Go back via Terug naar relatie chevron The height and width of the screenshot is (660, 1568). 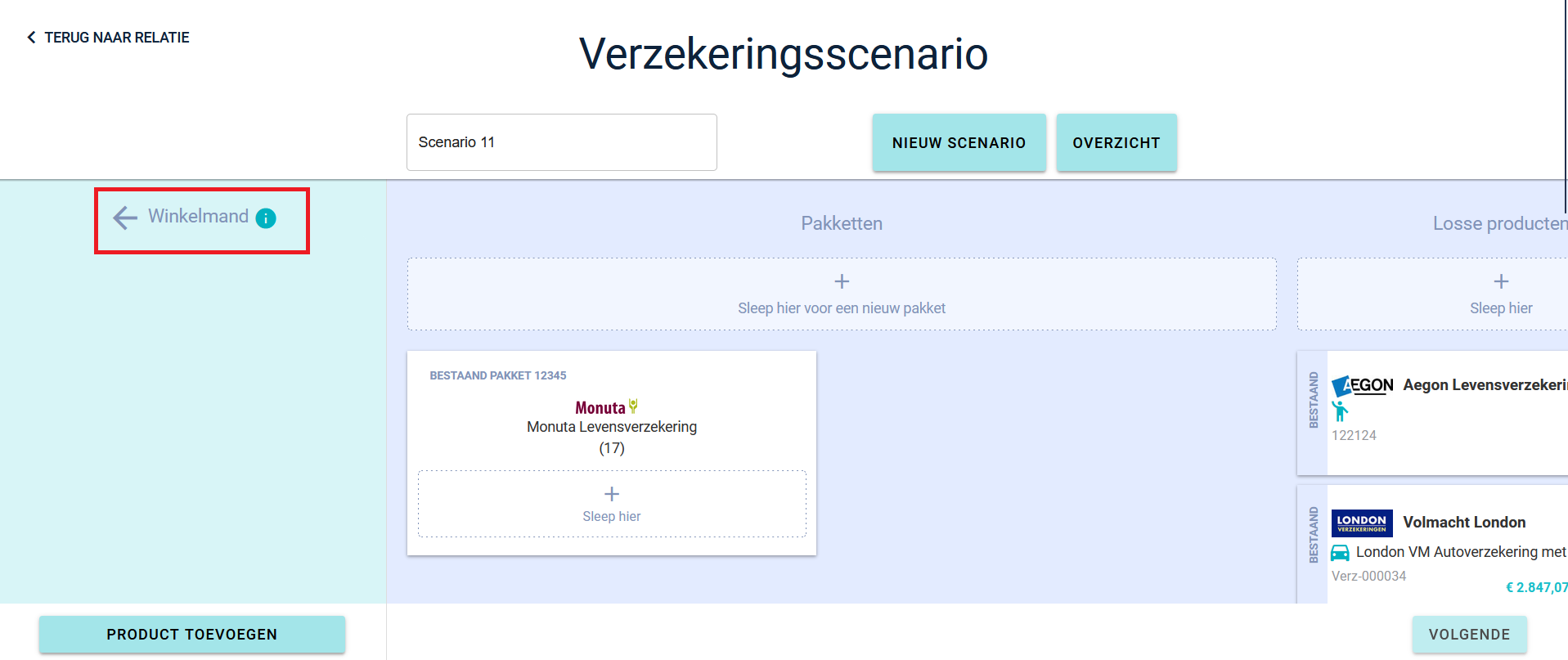[x=31, y=38]
